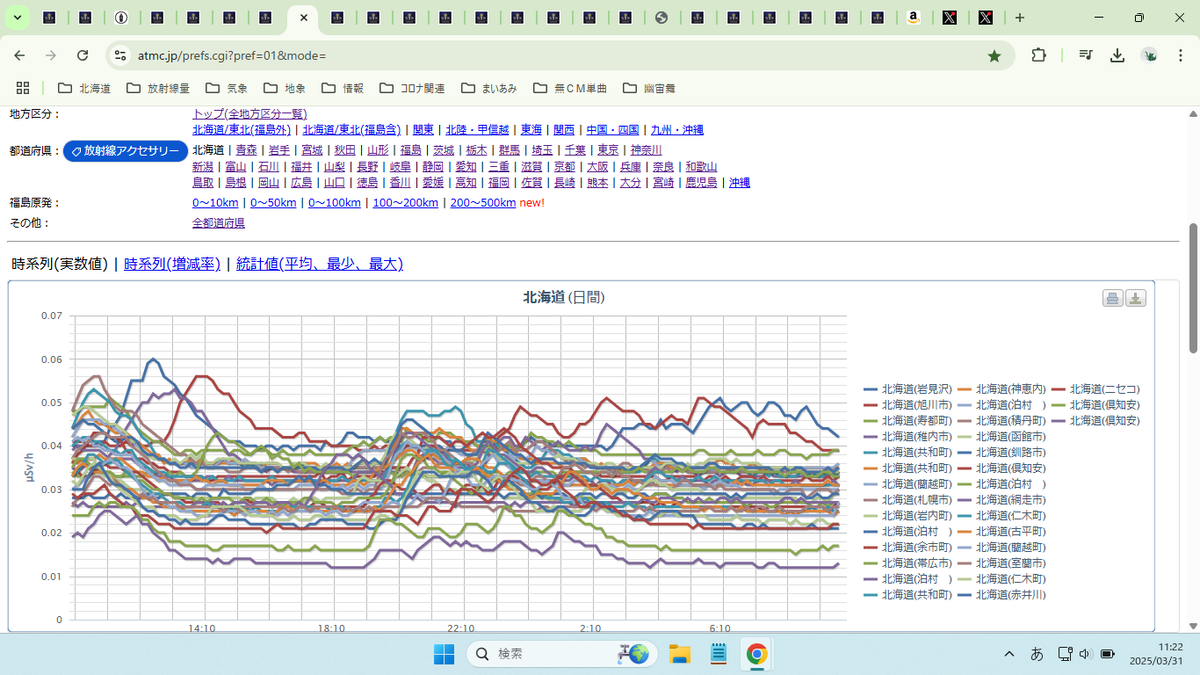This screenshot has height=675, width=1200.
Task: Open File Explorer from taskbar
Action: pyautogui.click(x=680, y=654)
